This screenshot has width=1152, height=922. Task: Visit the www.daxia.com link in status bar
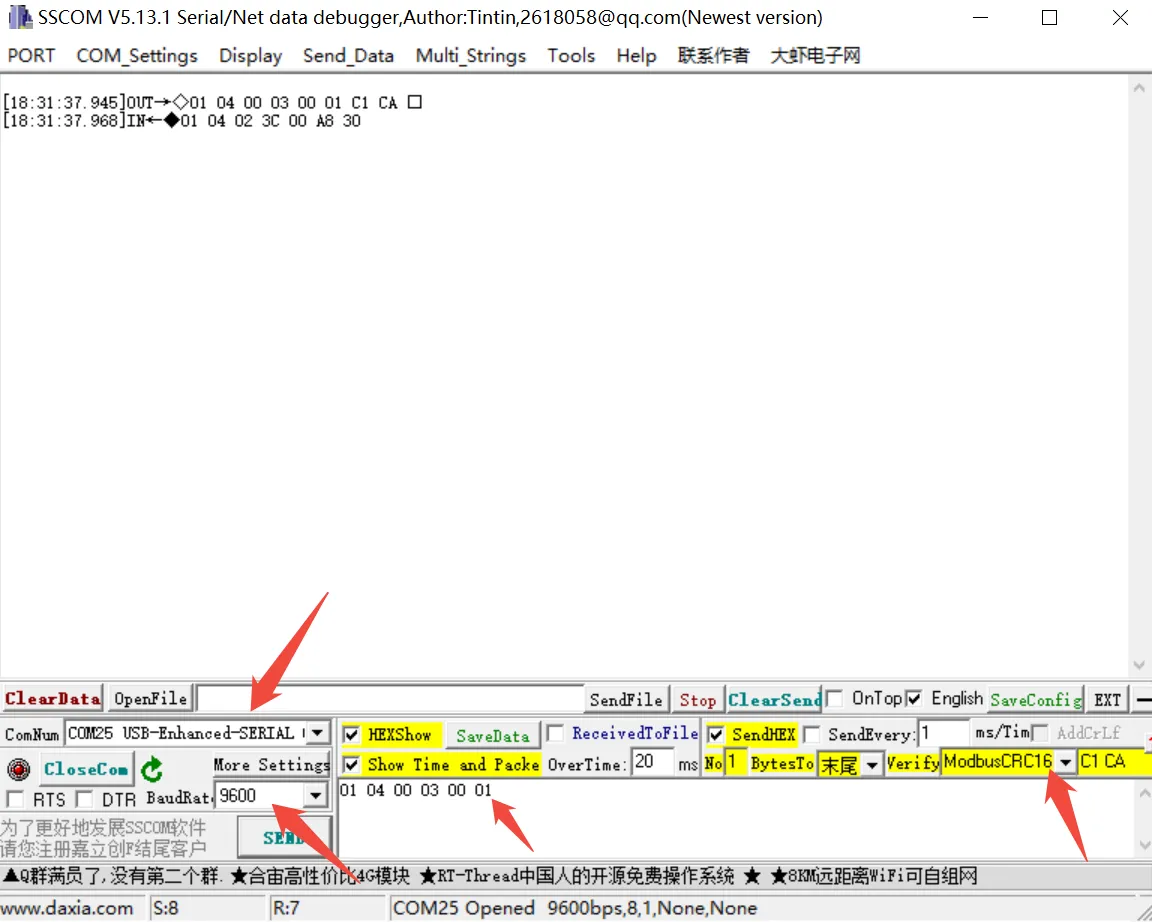(x=70, y=908)
